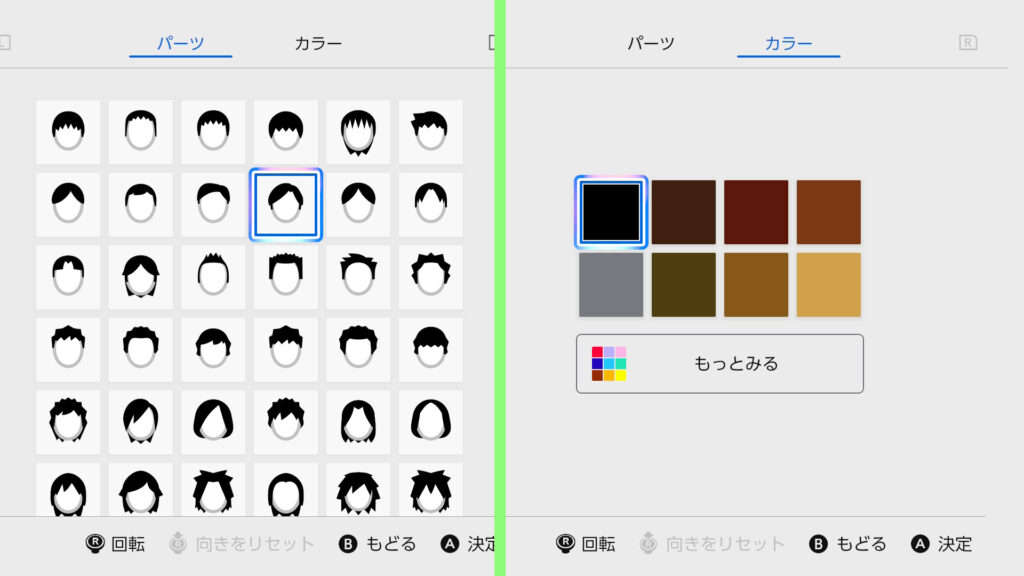Click もどる in the left panel footer
The height and width of the screenshot is (576, 1024).
tap(378, 544)
